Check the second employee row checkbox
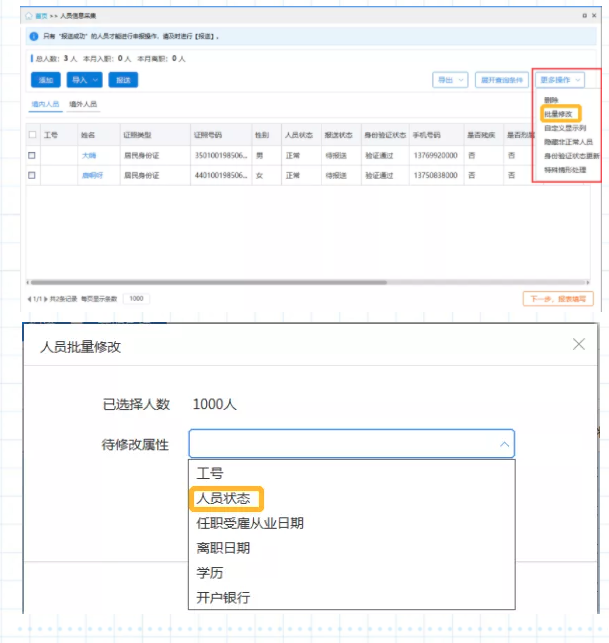 coord(32,175)
